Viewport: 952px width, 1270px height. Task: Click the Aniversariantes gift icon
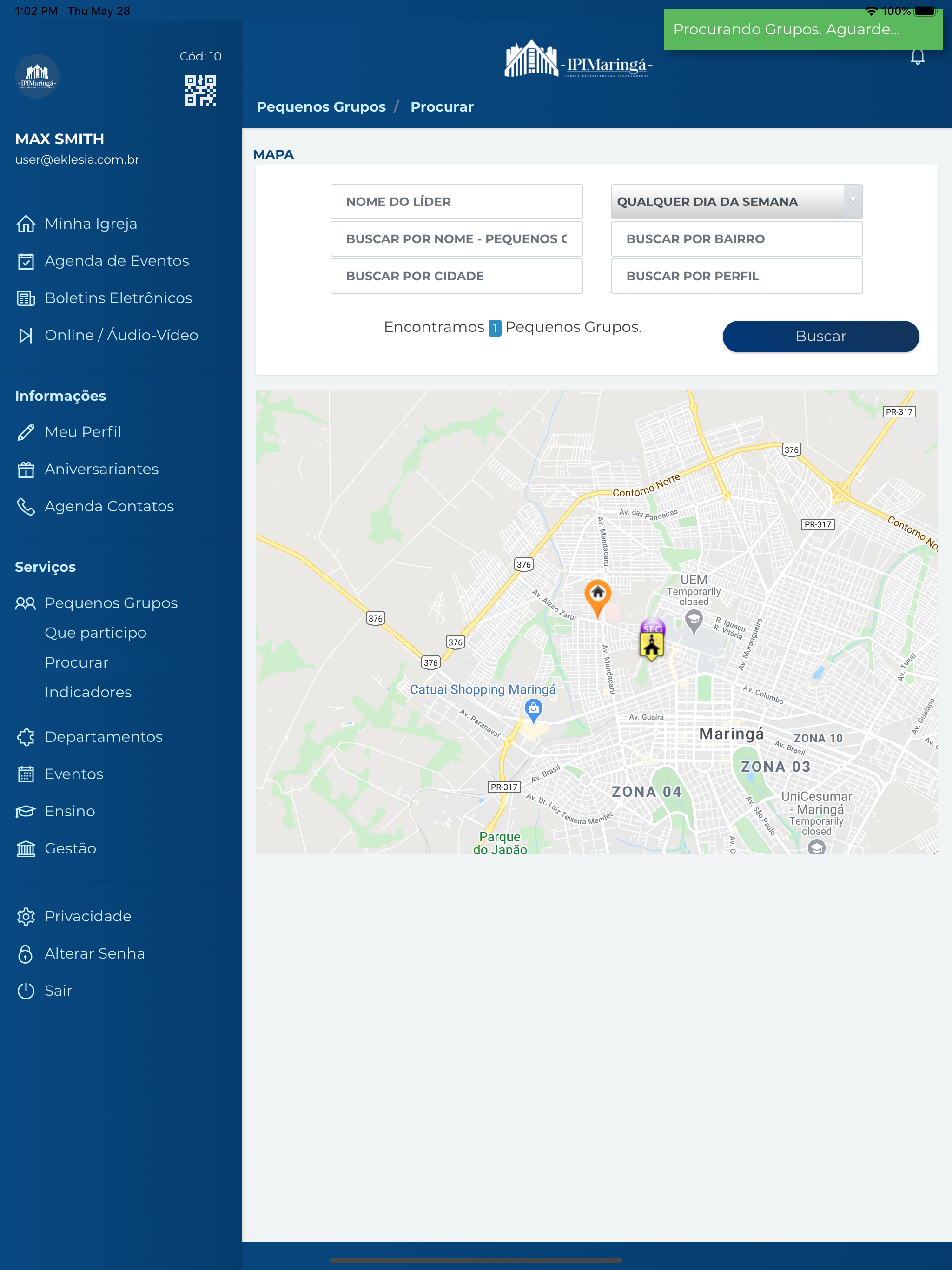coord(26,470)
